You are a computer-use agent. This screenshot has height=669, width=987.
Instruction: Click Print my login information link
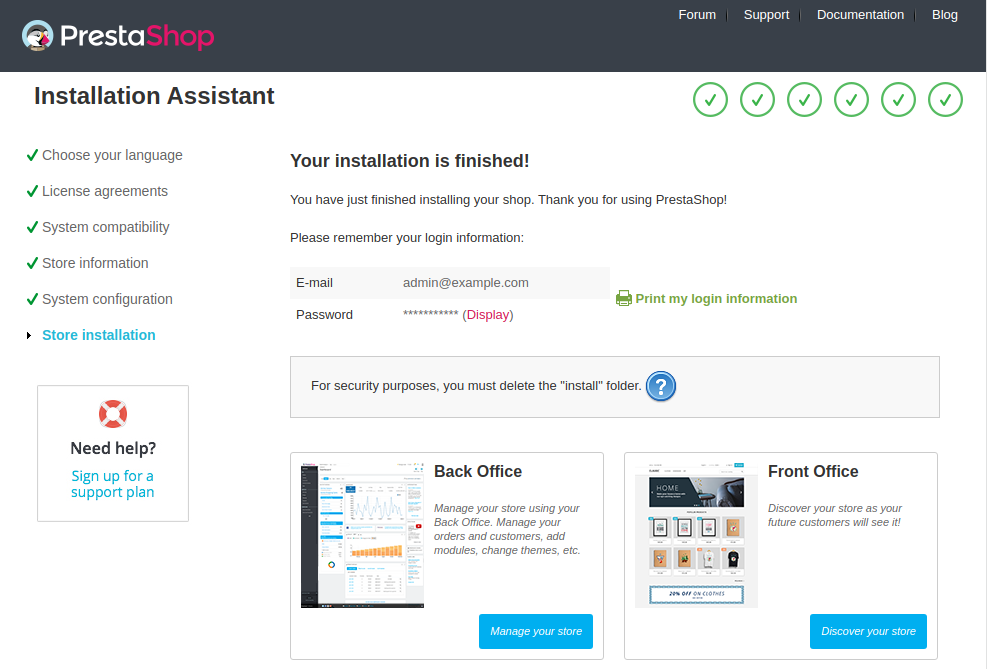[x=716, y=298]
